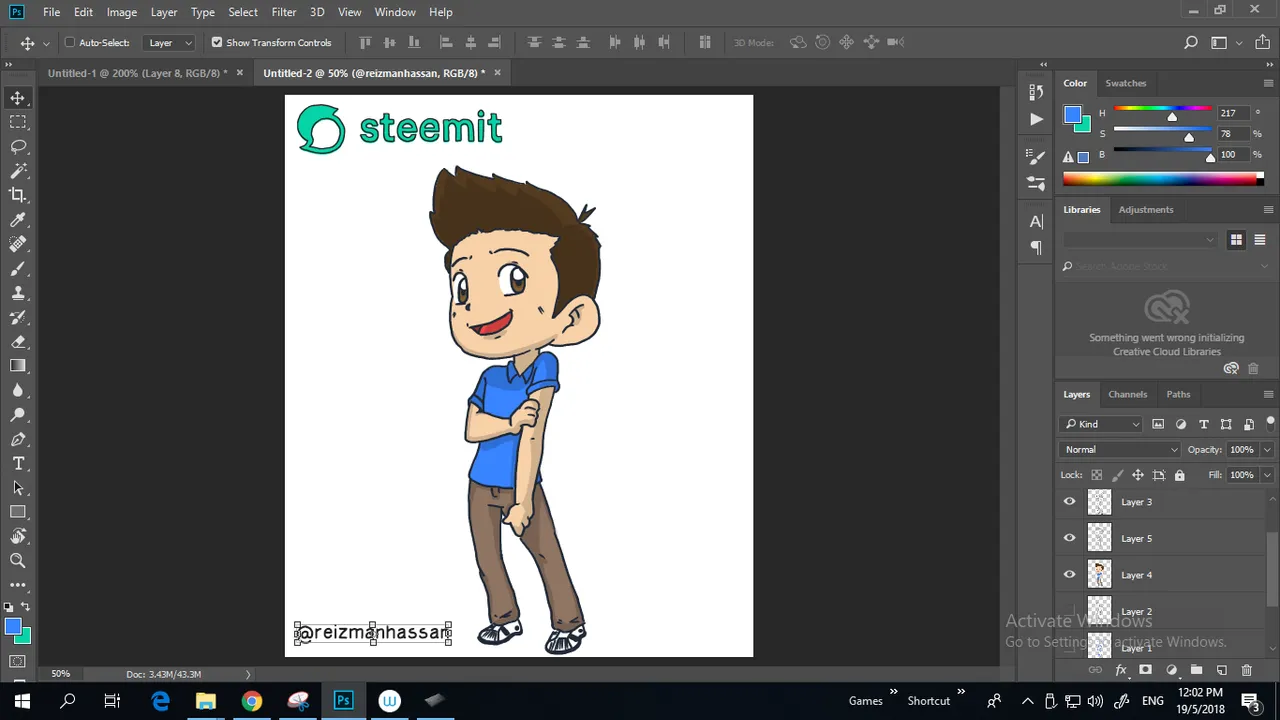
Task: Switch to the Adjustments tab
Action: (x=1146, y=209)
